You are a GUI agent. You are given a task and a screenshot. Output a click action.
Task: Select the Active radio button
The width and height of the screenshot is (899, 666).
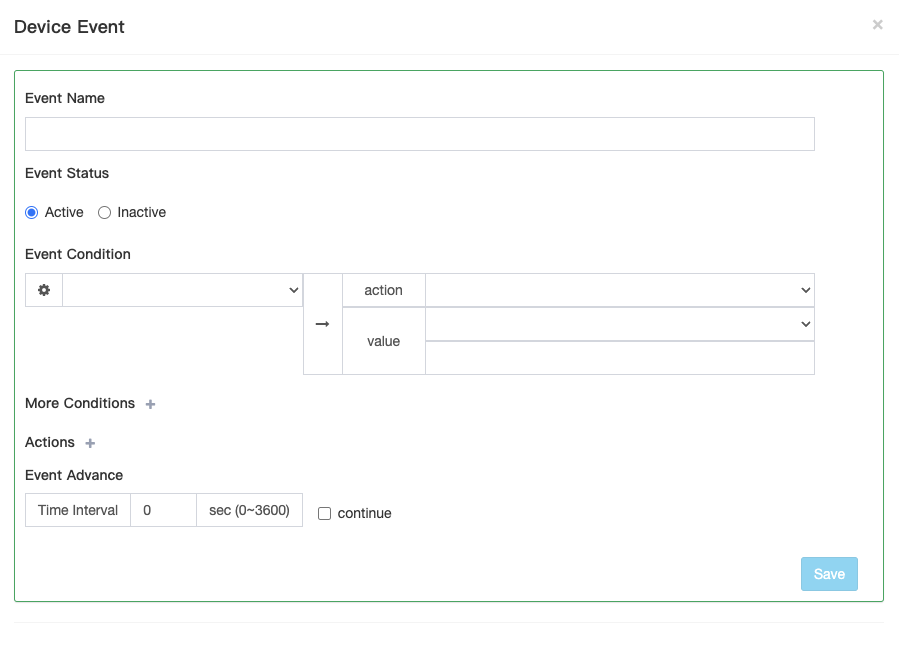coord(32,212)
